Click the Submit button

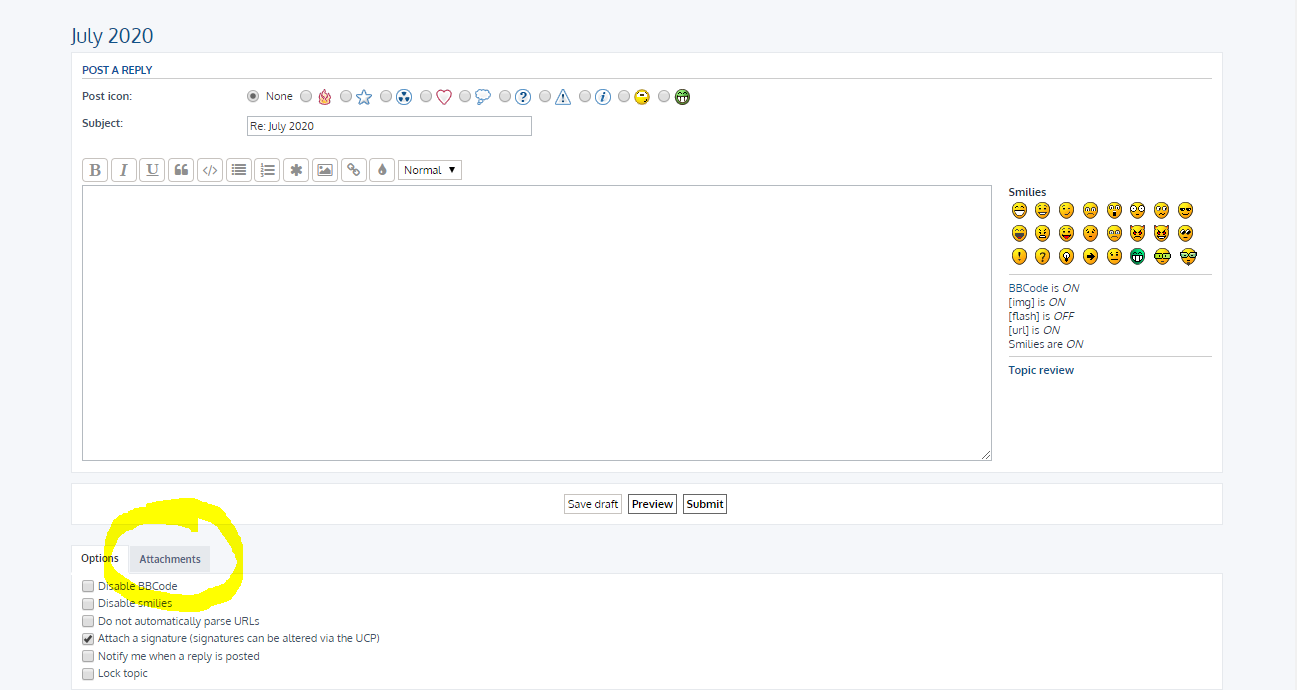click(704, 504)
